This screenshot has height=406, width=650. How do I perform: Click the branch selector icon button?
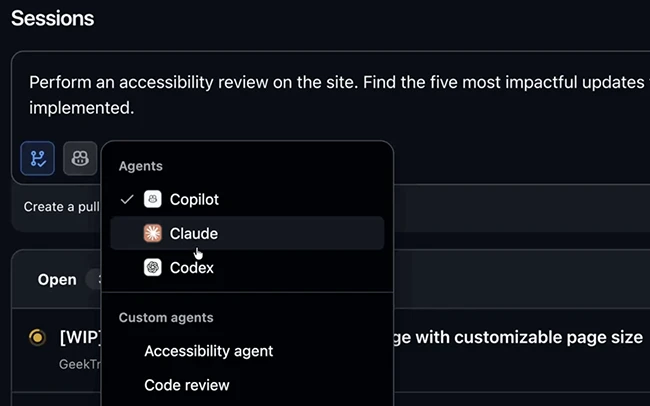(x=38, y=158)
